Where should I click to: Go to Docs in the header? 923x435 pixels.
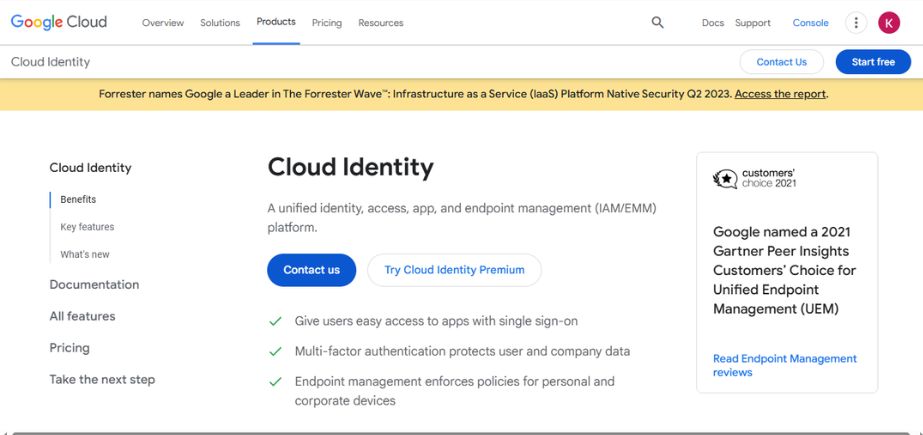(713, 23)
